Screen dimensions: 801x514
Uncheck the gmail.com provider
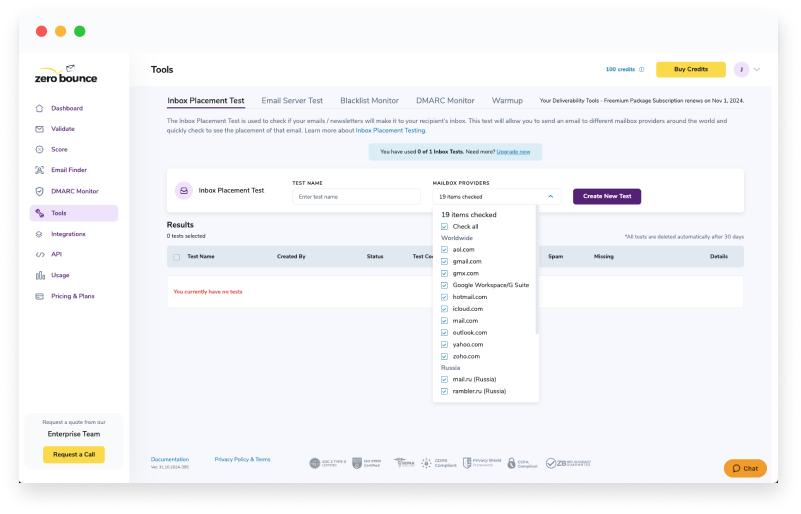pyautogui.click(x=444, y=262)
